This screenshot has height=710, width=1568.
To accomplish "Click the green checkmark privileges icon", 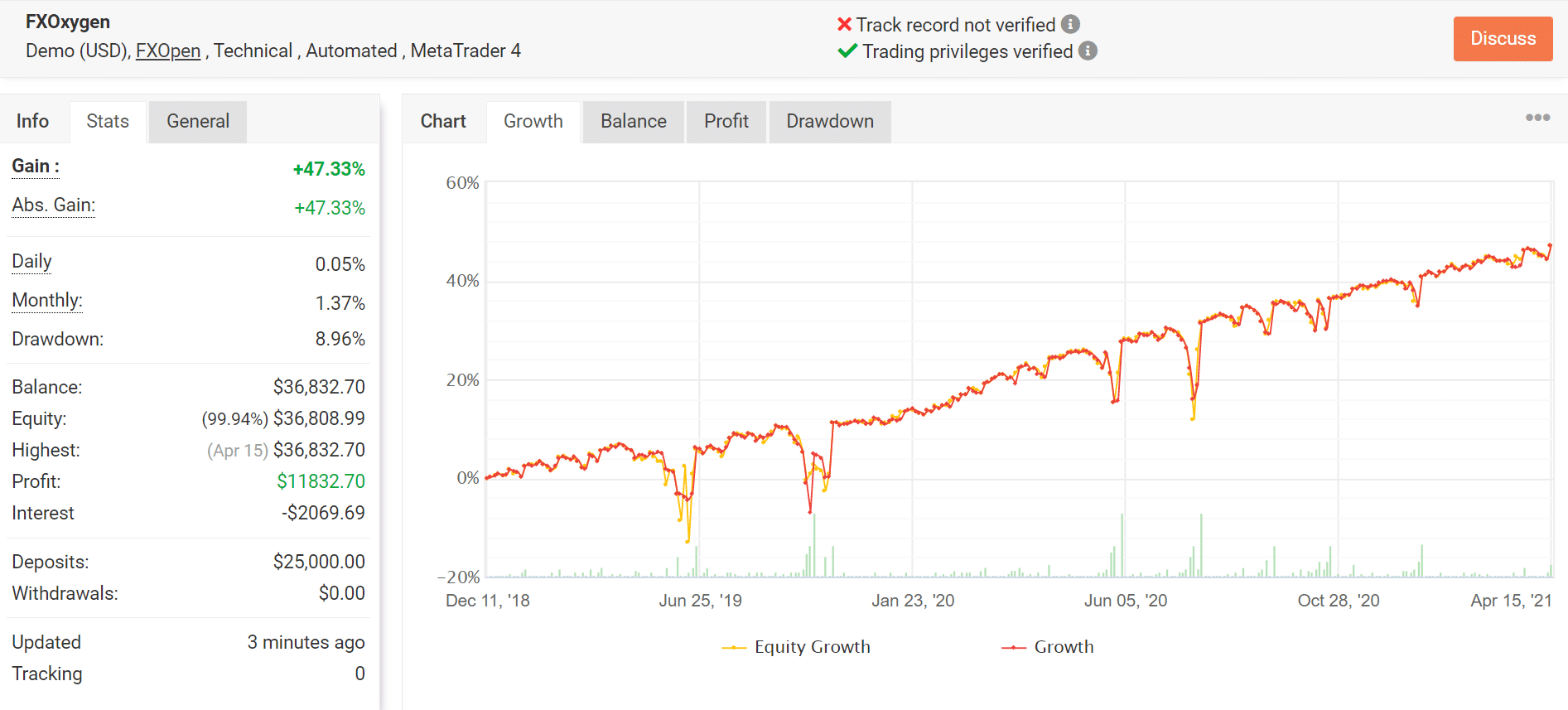I will pos(847,51).
